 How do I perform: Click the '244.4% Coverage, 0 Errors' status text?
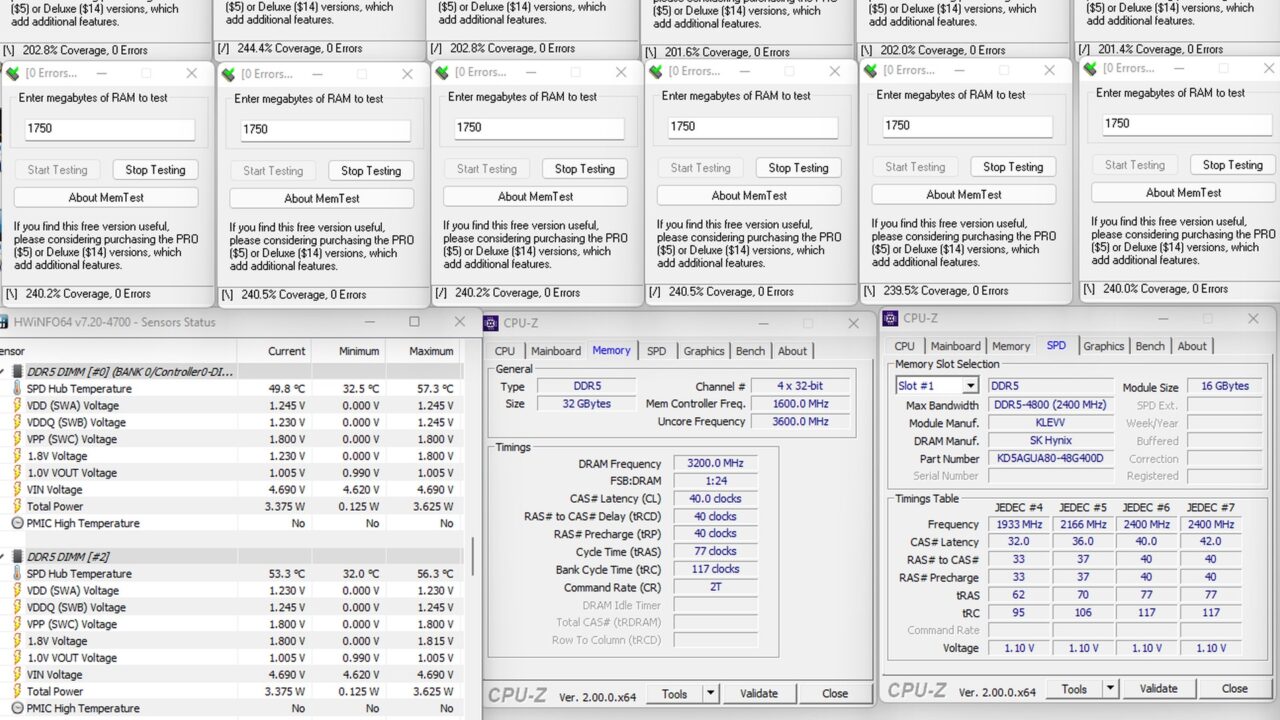pos(300,48)
